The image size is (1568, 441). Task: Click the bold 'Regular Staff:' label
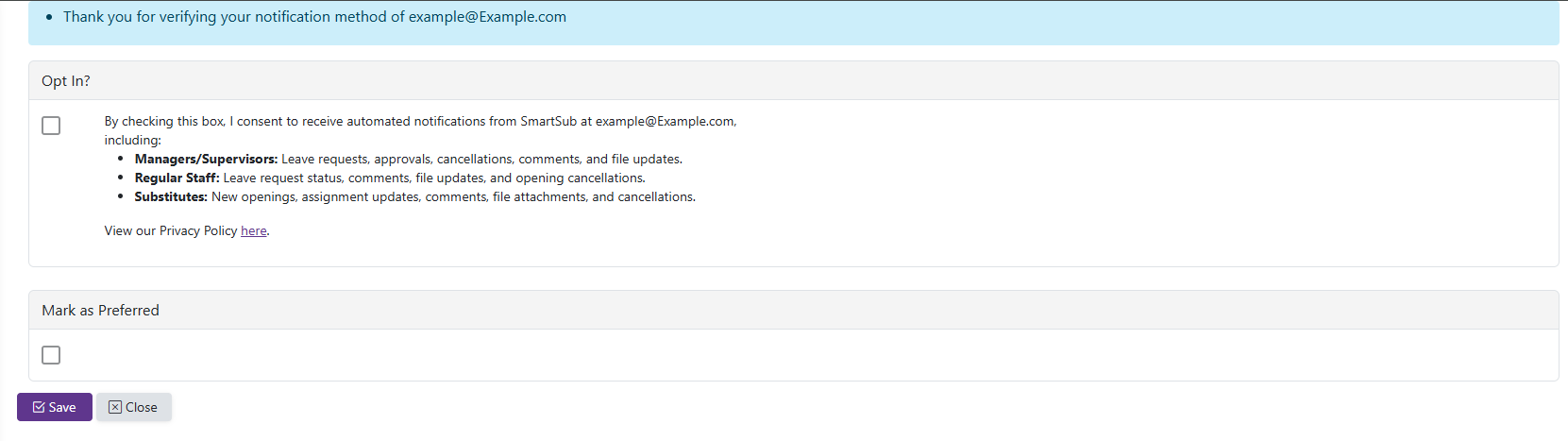[177, 178]
